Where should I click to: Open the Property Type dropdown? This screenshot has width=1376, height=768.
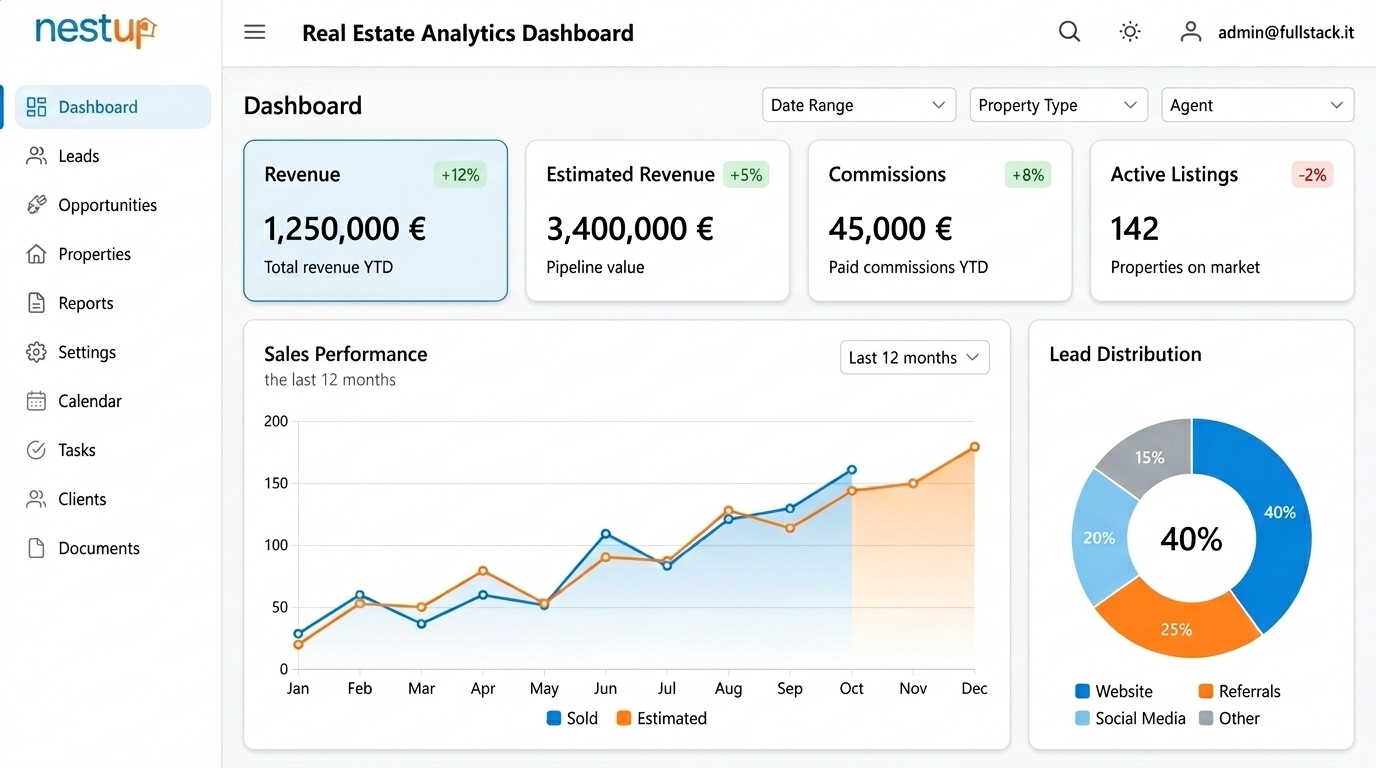coord(1059,105)
